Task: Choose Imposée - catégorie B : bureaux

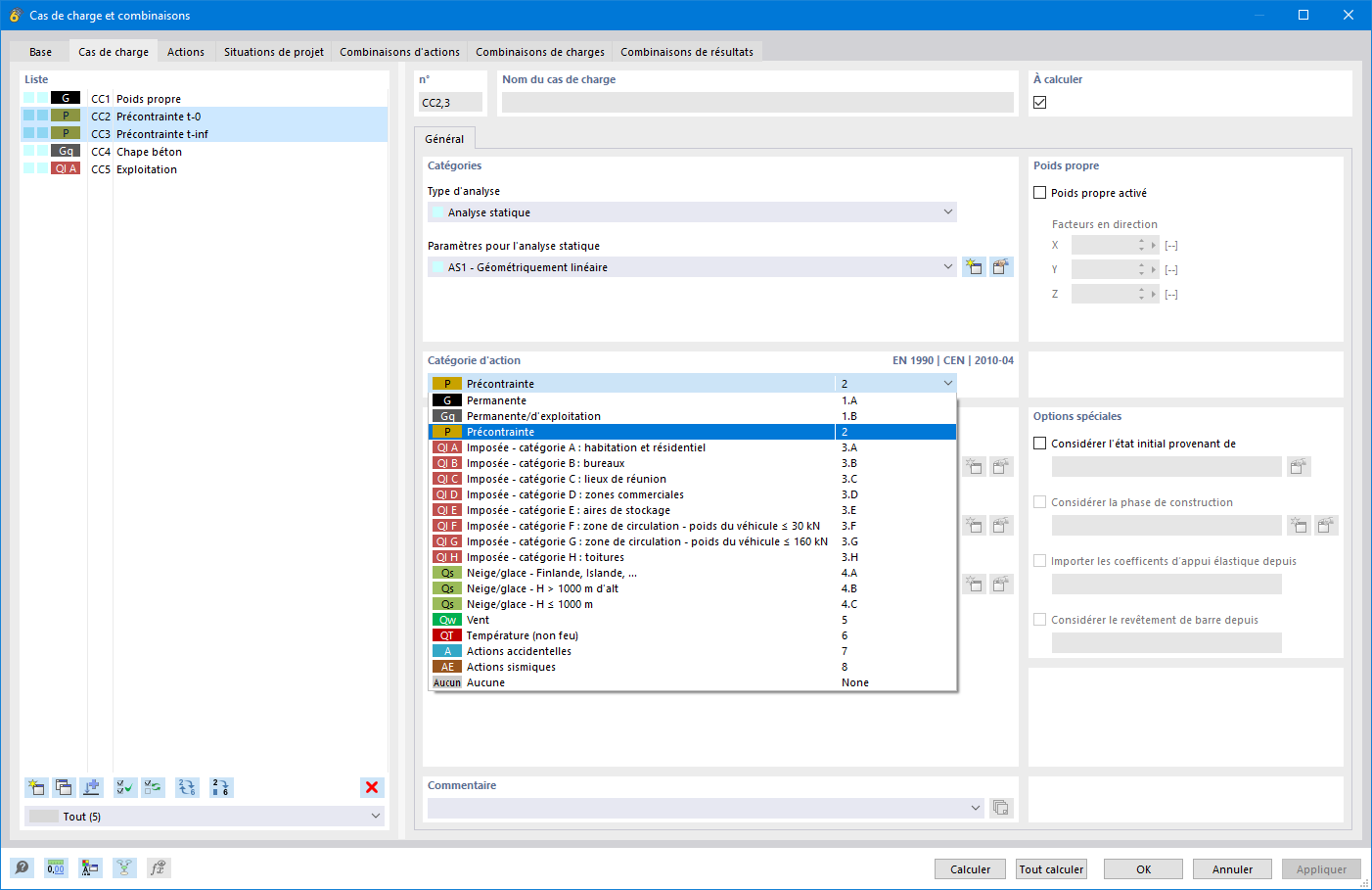Action: 692,463
